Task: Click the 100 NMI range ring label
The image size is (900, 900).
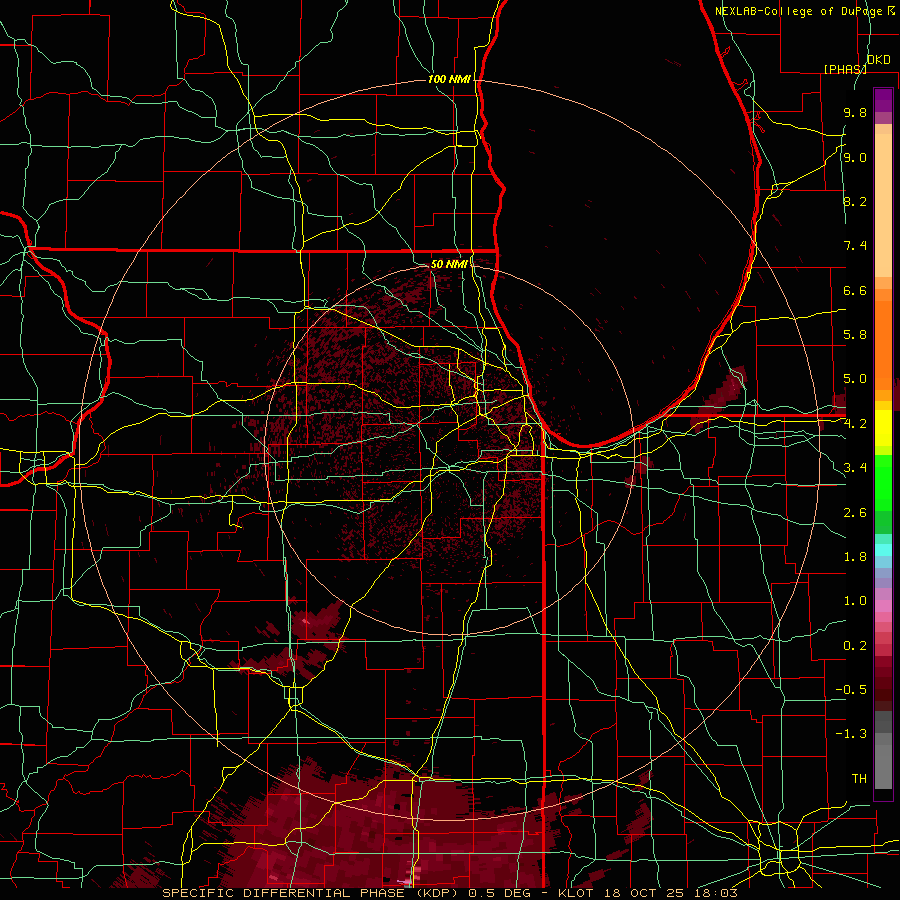Action: pyautogui.click(x=449, y=79)
